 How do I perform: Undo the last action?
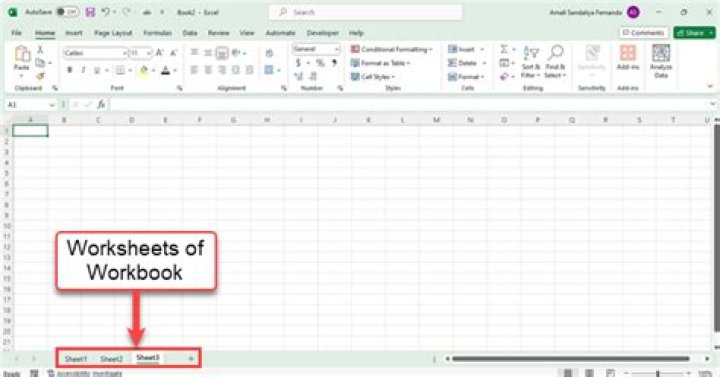click(106, 12)
